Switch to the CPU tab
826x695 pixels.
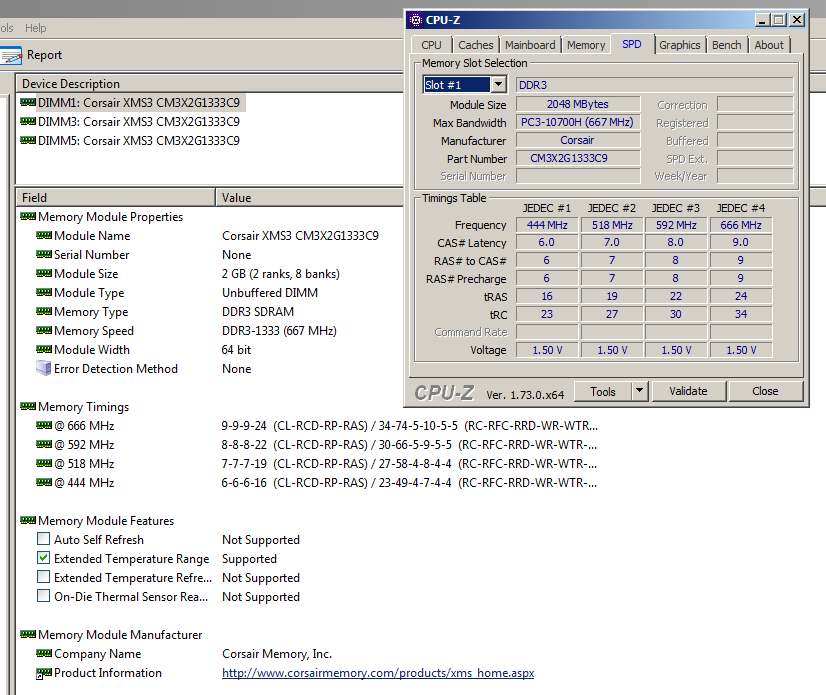431,45
